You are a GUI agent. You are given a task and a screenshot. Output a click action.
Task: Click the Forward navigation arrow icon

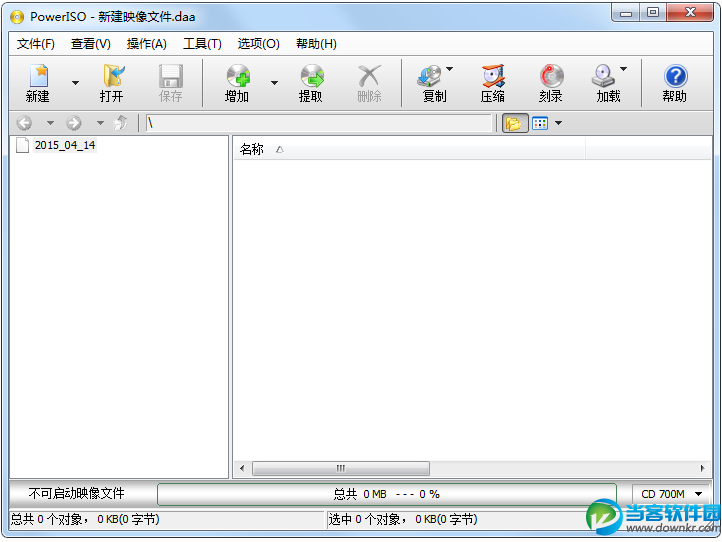pos(74,123)
